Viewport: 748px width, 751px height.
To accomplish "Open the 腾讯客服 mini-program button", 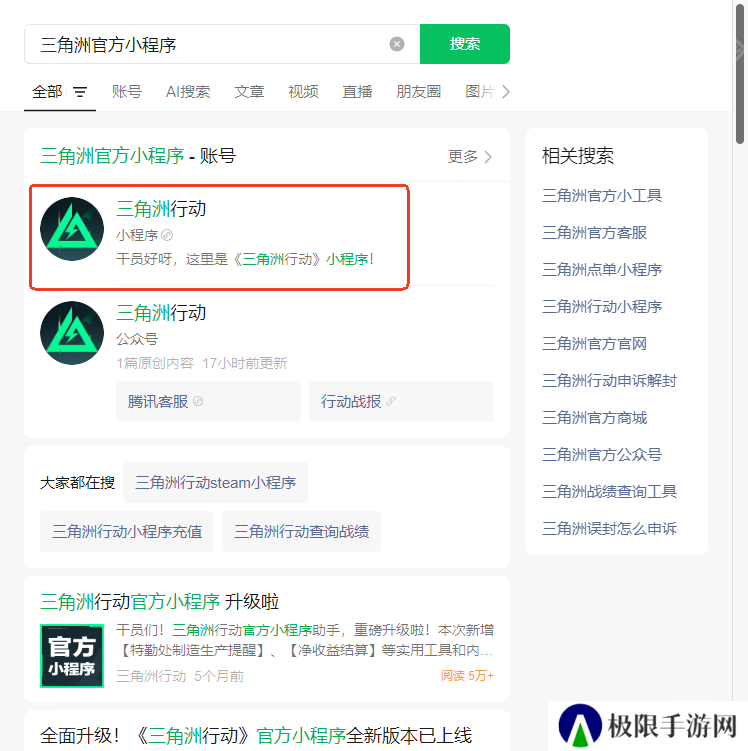I will (208, 401).
